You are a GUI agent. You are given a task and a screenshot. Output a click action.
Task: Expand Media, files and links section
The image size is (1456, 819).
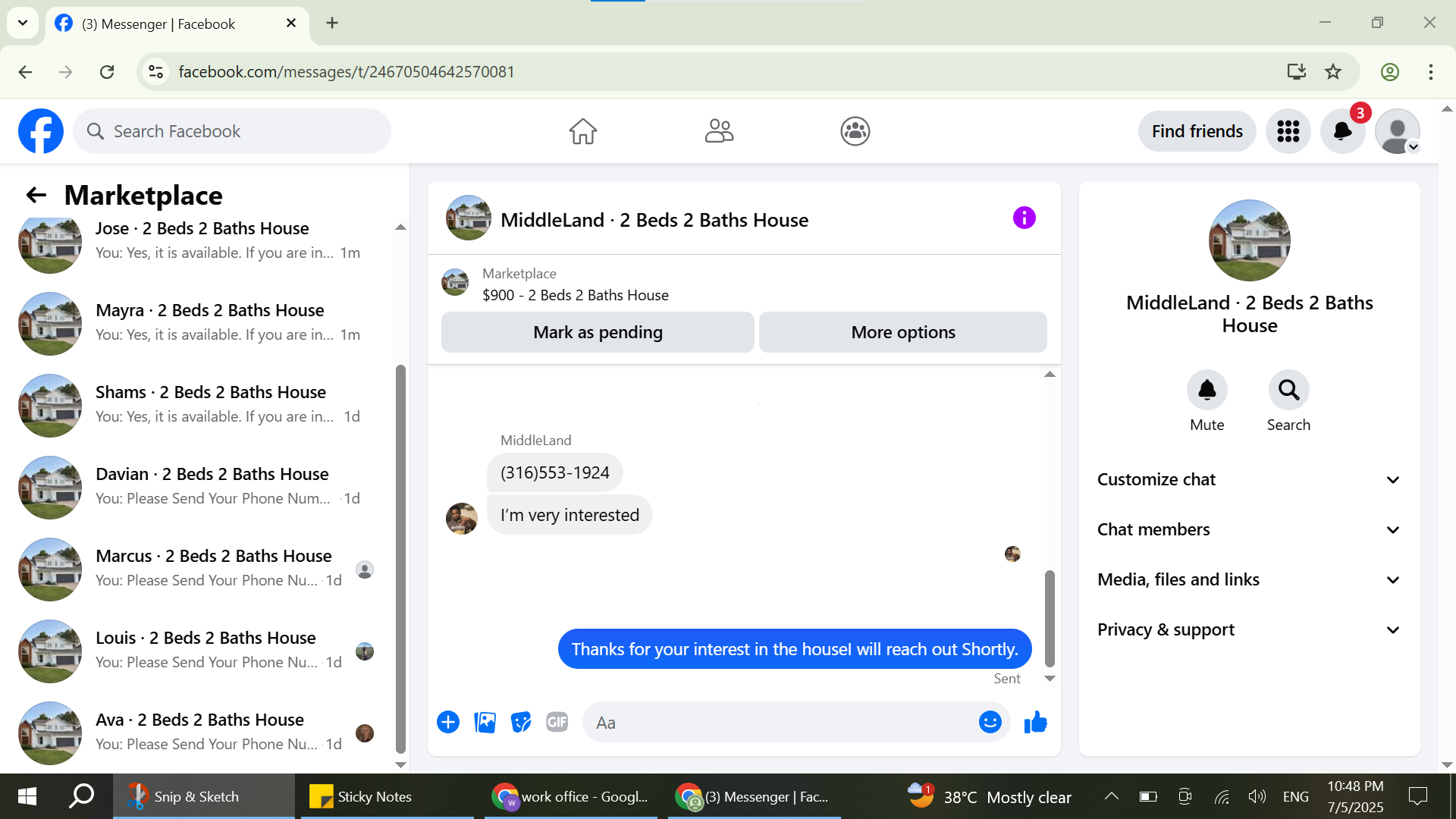[1249, 579]
